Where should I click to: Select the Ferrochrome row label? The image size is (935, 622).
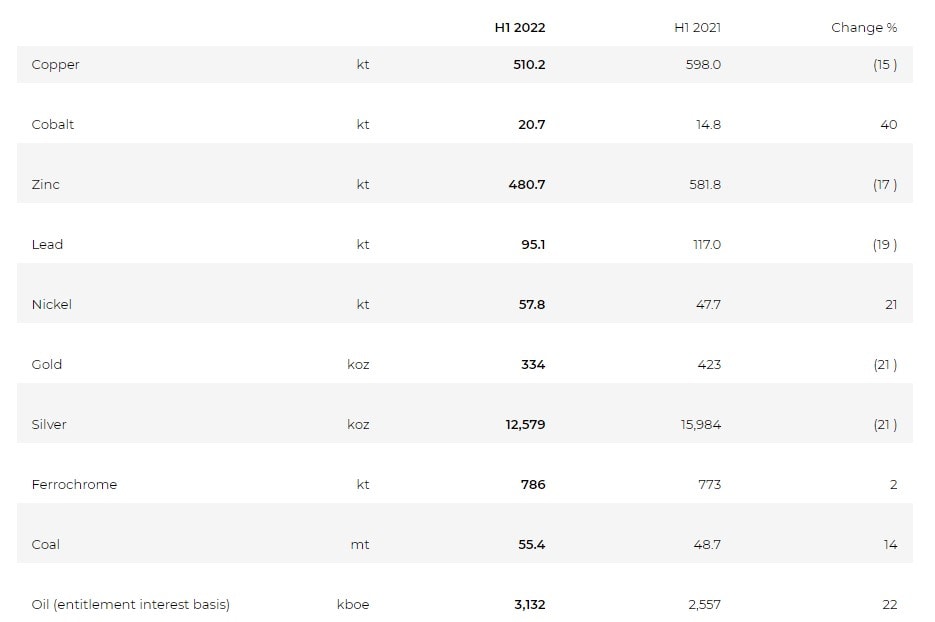point(74,485)
